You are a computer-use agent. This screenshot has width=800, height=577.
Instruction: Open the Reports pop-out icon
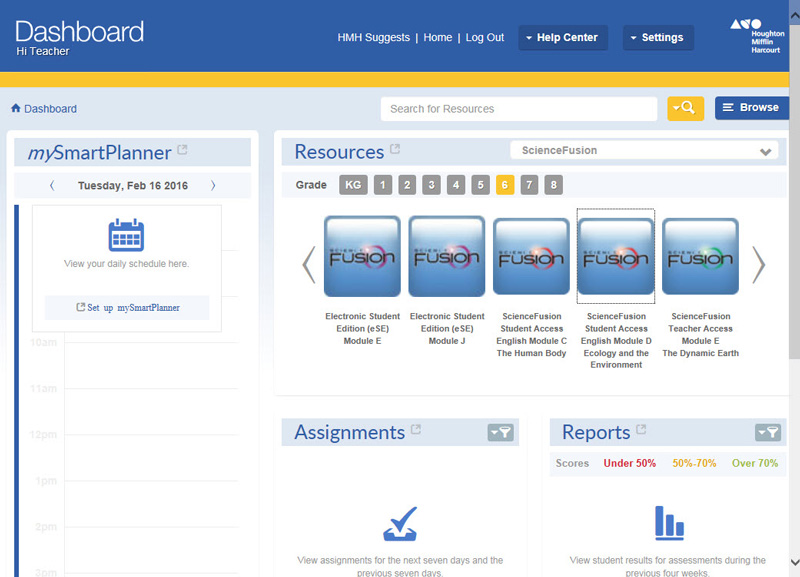(641, 431)
